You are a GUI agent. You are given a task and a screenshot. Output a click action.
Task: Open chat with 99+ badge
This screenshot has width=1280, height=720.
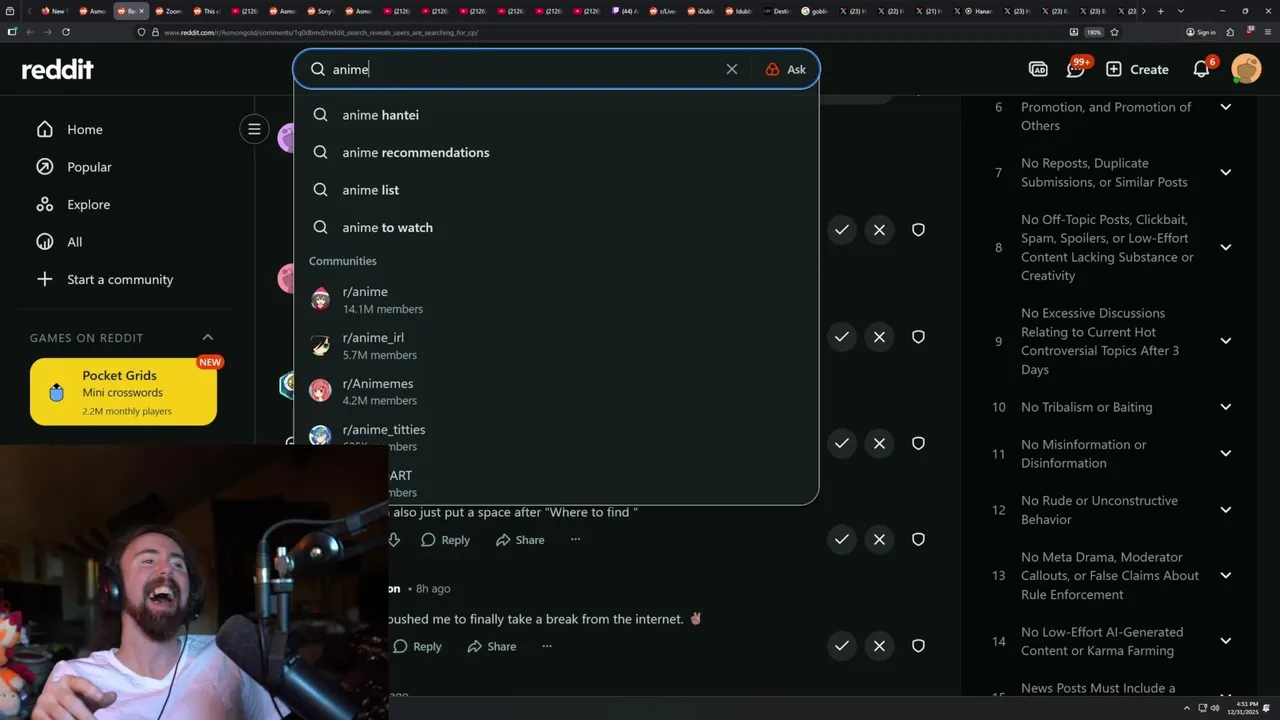point(1076,69)
